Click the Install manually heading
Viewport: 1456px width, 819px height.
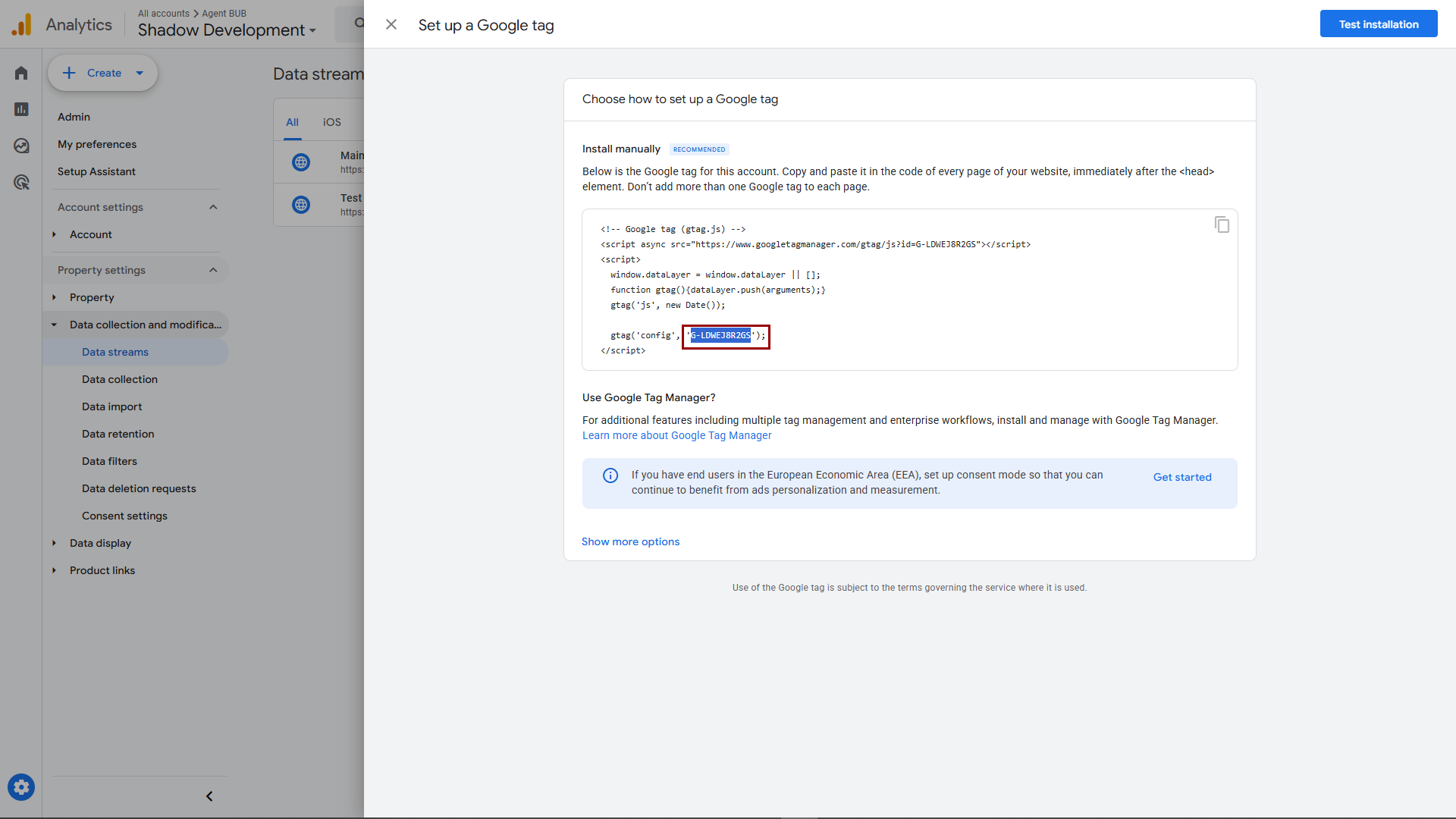click(x=621, y=149)
